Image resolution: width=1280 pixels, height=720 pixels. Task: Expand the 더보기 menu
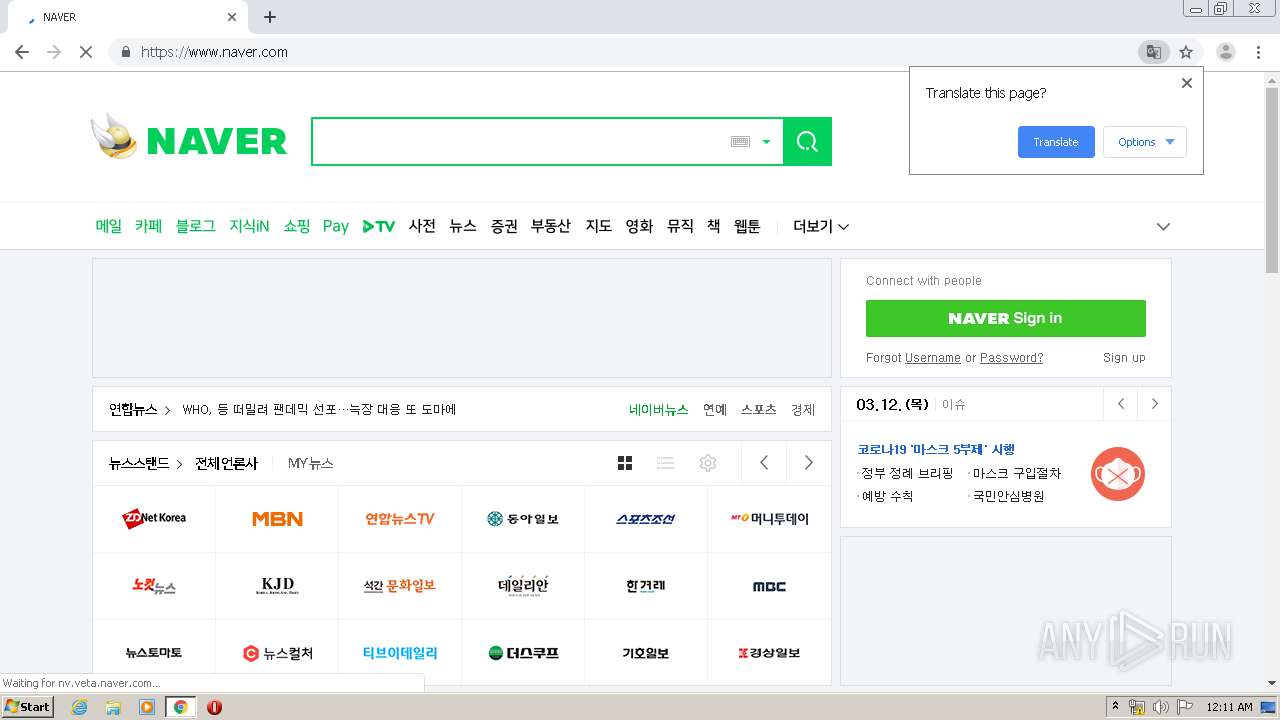(x=821, y=226)
